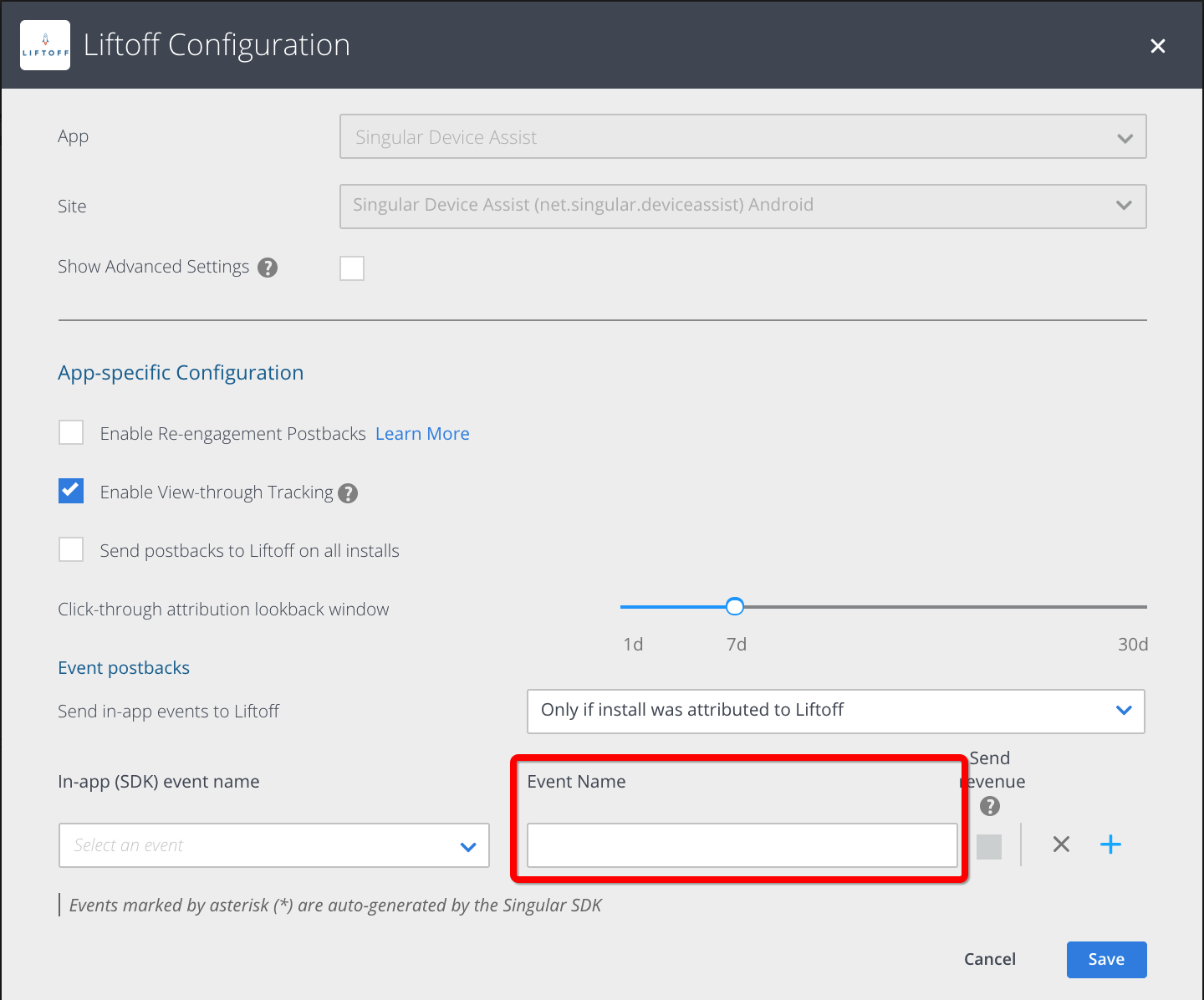Click the App-specific Configuration heading
1204x1000 pixels.
[181, 373]
